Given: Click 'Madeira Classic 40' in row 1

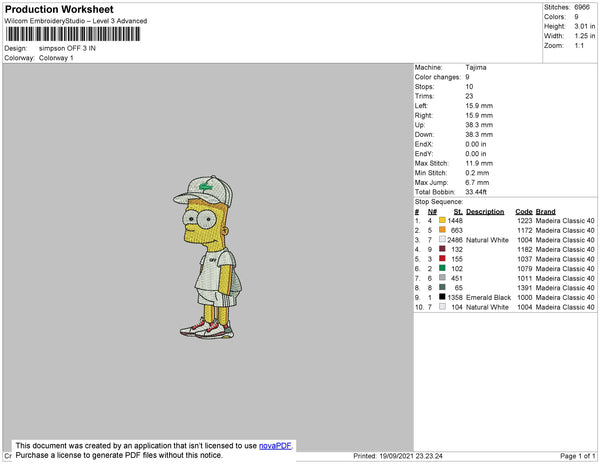Looking at the screenshot, I should [x=565, y=221].
